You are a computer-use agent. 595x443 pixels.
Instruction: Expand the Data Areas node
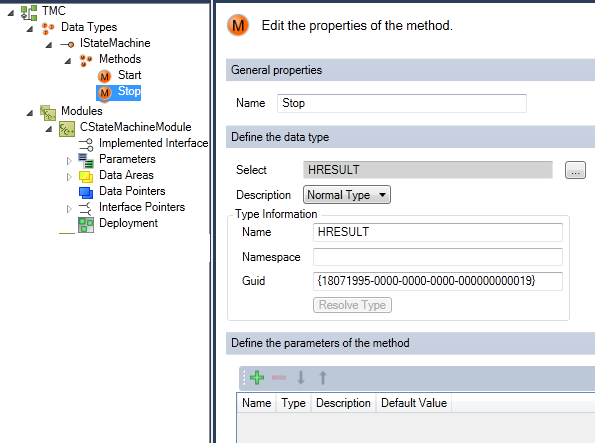[x=69, y=177]
